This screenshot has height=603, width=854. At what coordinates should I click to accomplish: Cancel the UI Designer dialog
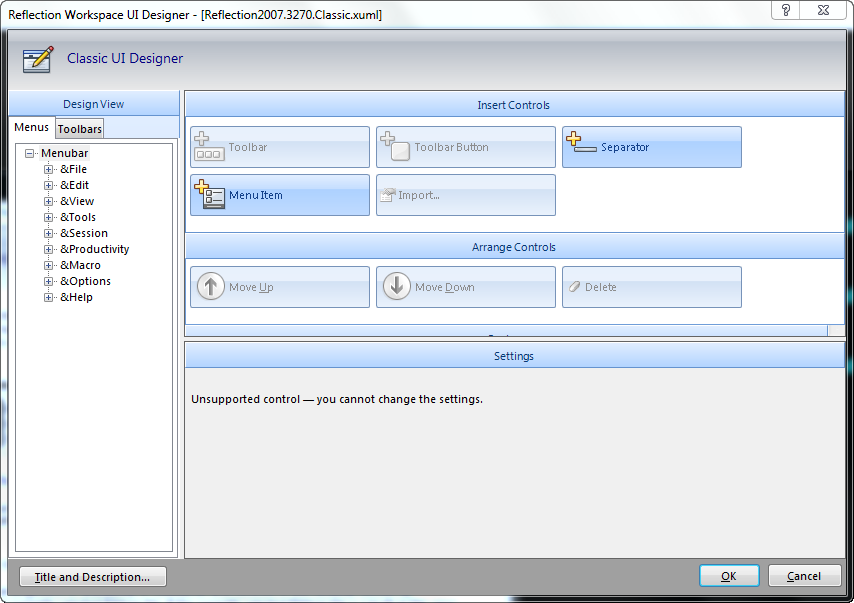tap(804, 576)
